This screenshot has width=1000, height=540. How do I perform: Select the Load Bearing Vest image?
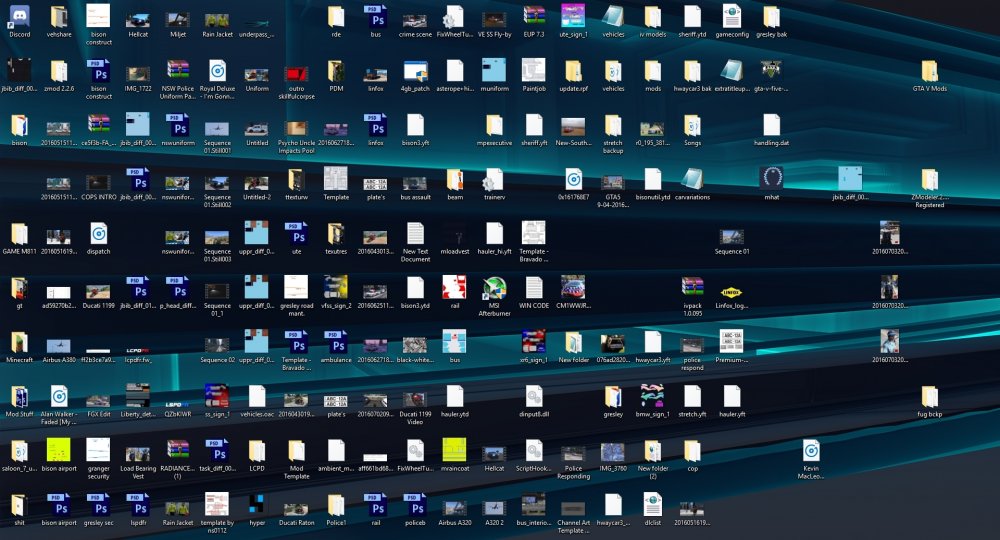[138, 452]
